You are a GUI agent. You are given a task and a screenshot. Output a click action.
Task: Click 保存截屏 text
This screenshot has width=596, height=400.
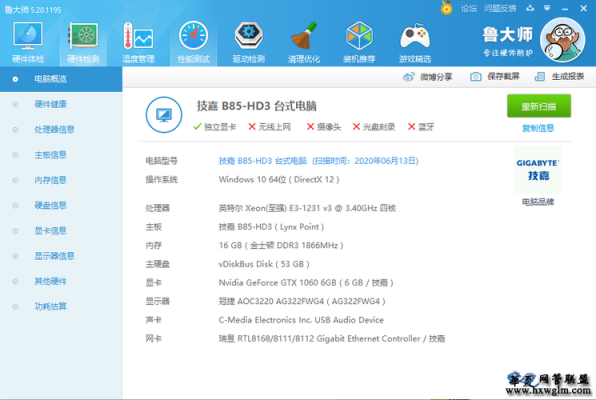[503, 77]
